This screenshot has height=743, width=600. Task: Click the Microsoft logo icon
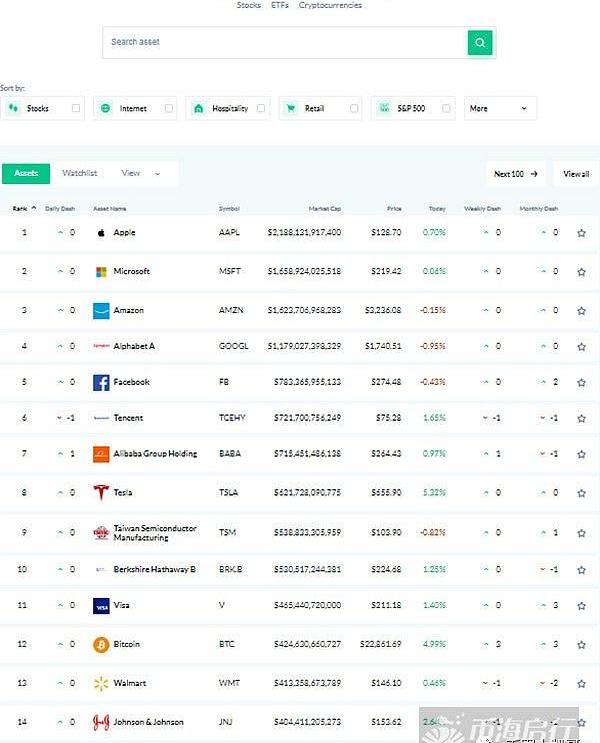coord(101,272)
